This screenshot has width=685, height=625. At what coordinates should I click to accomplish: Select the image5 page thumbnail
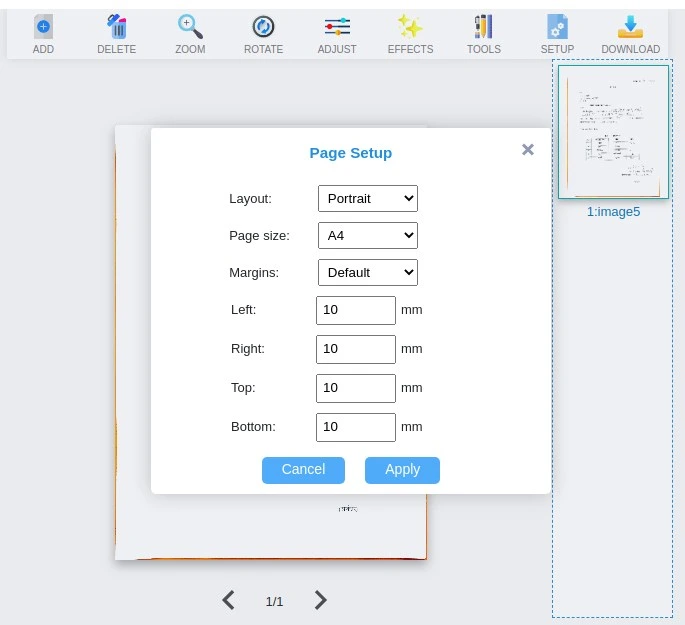tap(613, 132)
